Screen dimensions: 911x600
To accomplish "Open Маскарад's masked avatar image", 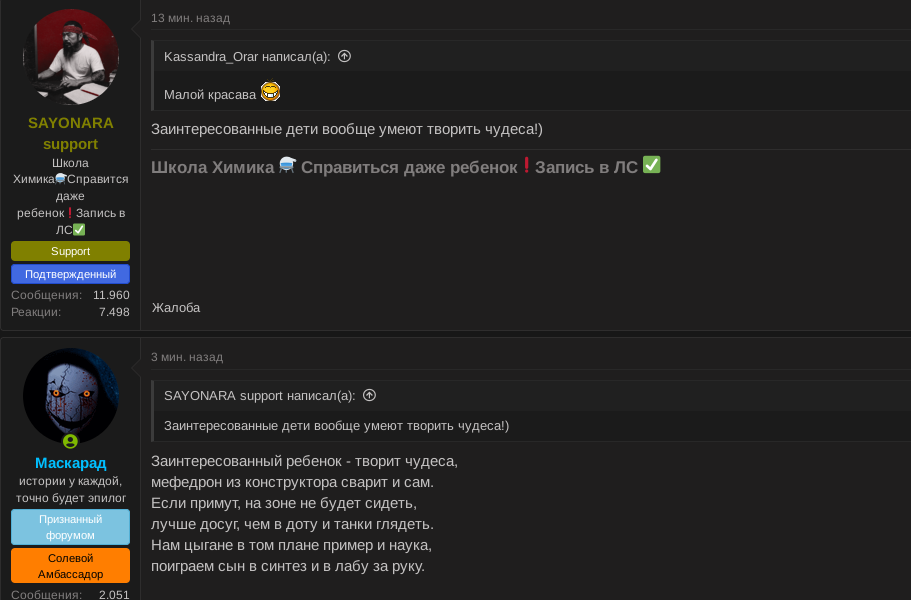I will point(71,393).
